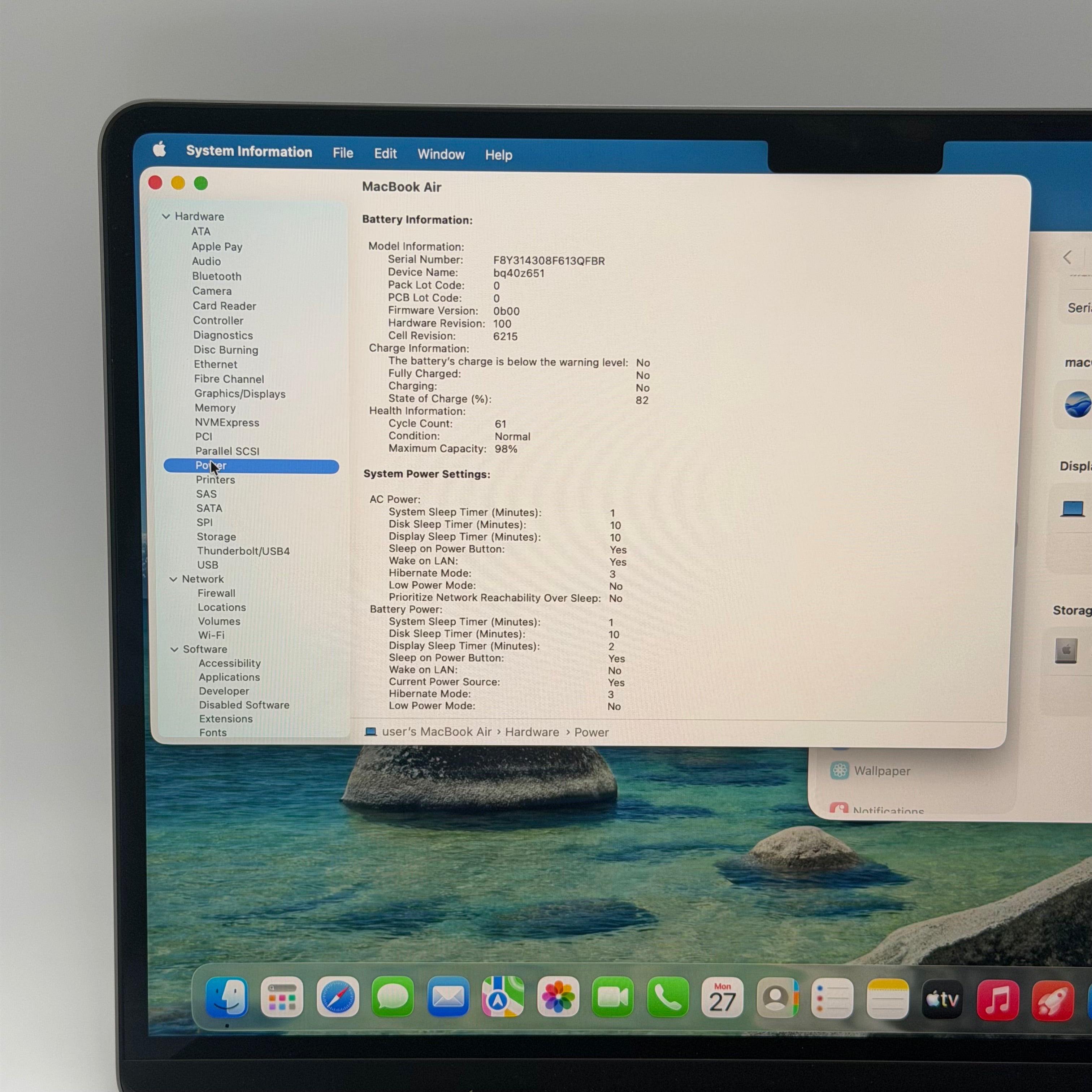The image size is (1092, 1092).
Task: Select Wi-Fi under Network
Action: coord(211,635)
